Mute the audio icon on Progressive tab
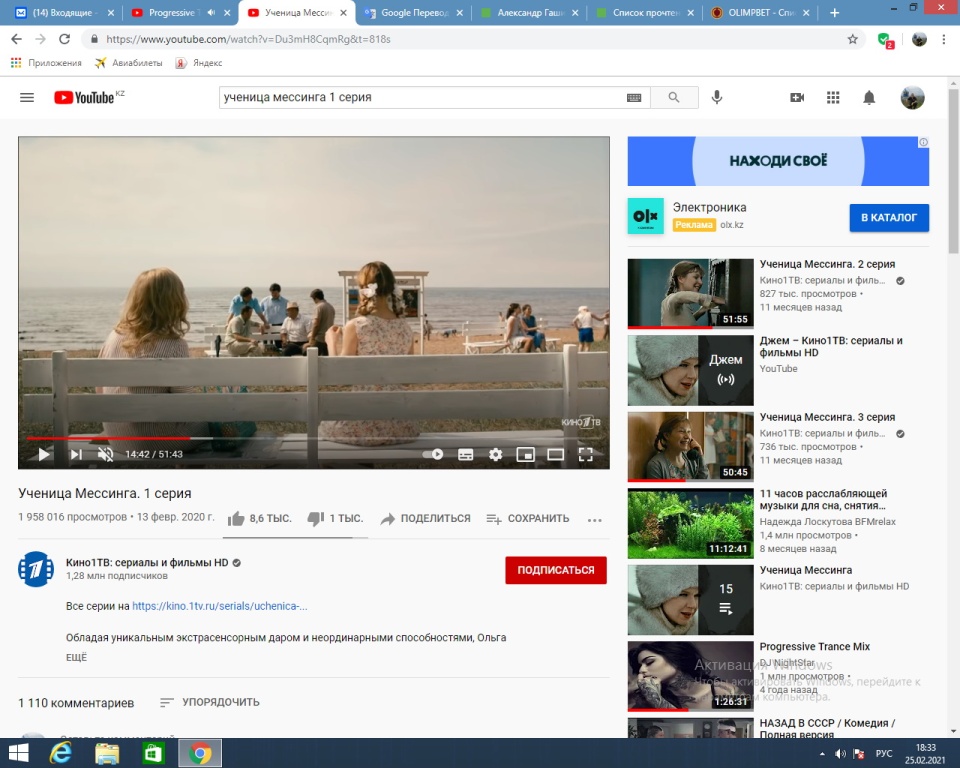This screenshot has height=768, width=960. tap(211, 12)
